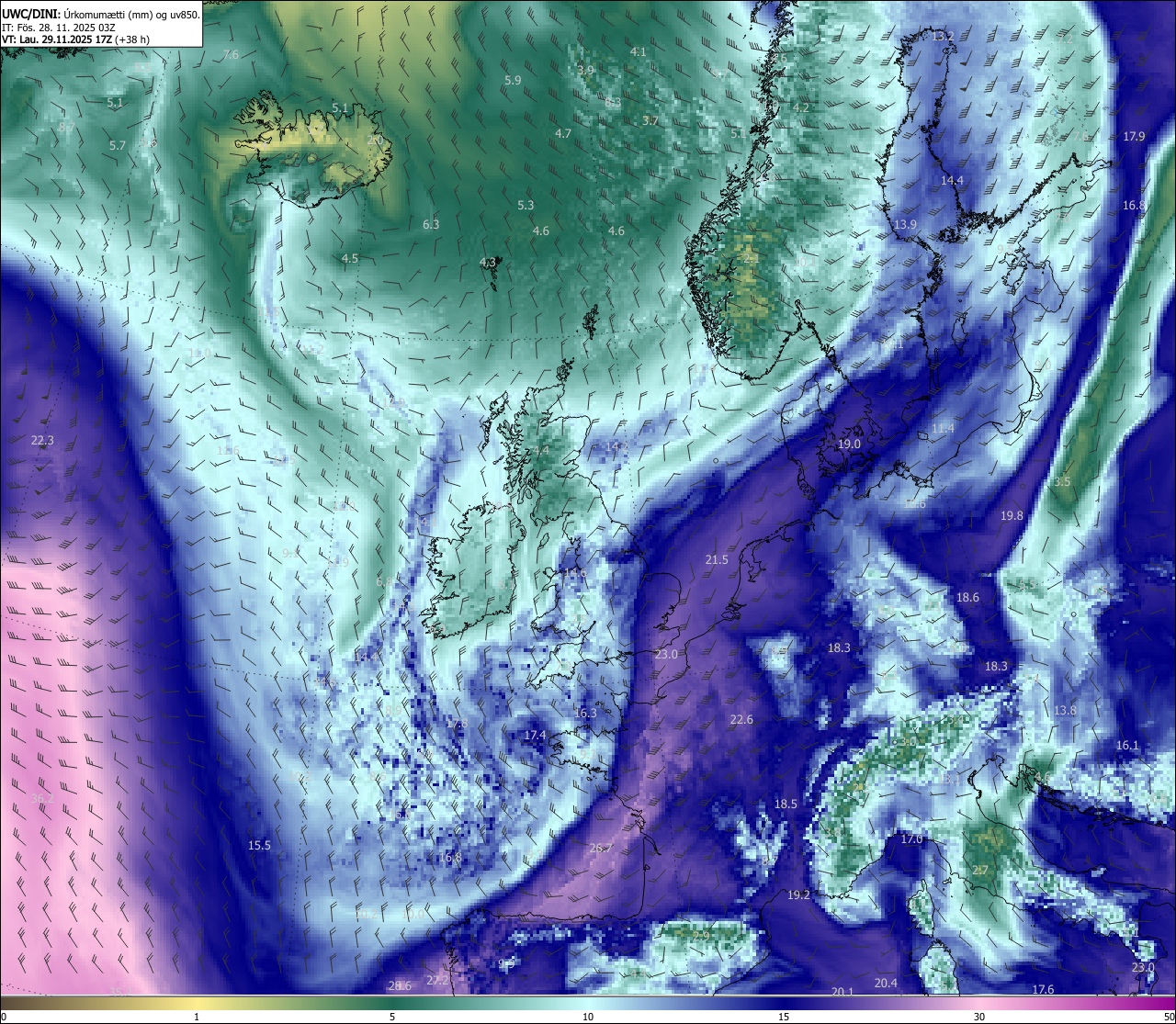
Task: Click the 4.1 value near the top
Action: tap(638, 53)
